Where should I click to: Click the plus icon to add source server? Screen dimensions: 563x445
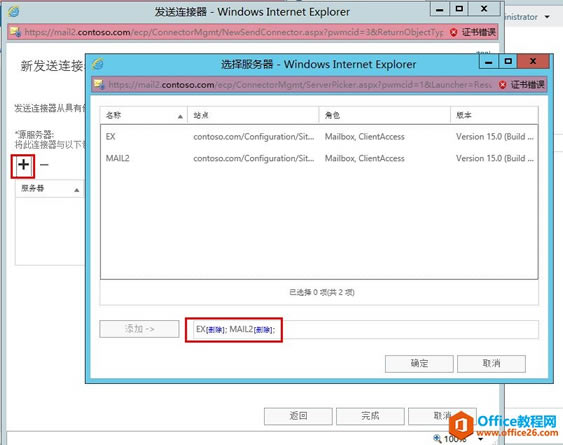(x=23, y=165)
